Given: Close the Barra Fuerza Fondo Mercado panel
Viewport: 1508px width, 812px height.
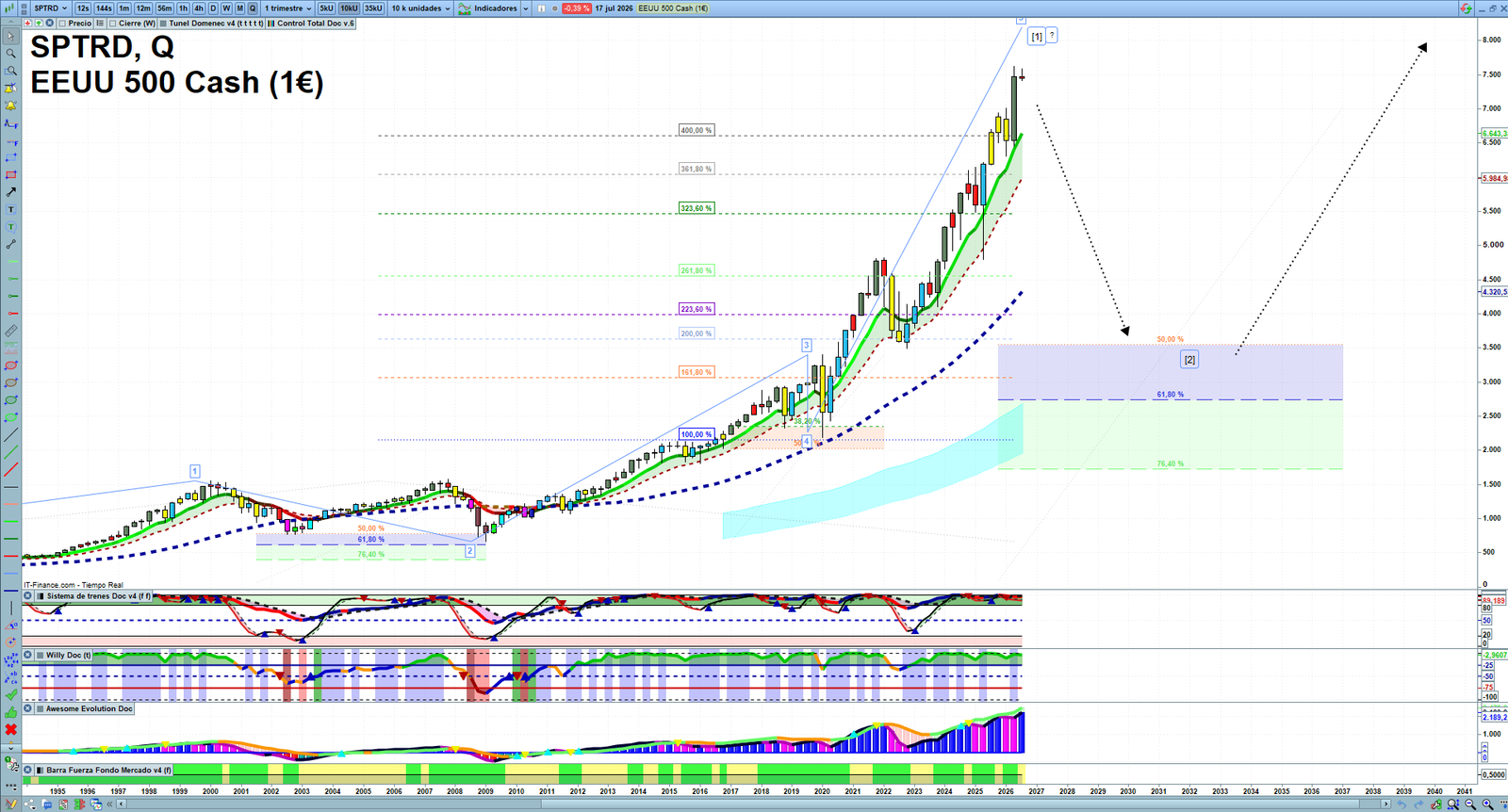Looking at the screenshot, I should 28,770.
